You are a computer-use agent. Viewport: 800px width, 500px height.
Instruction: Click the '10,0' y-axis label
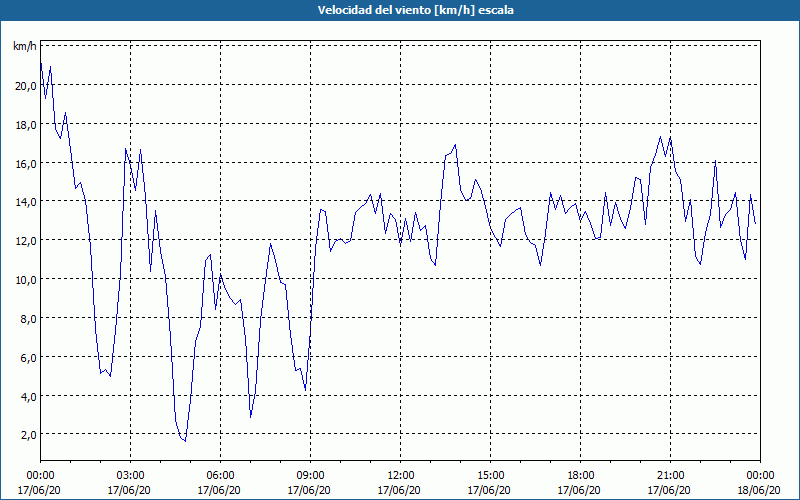point(26,280)
